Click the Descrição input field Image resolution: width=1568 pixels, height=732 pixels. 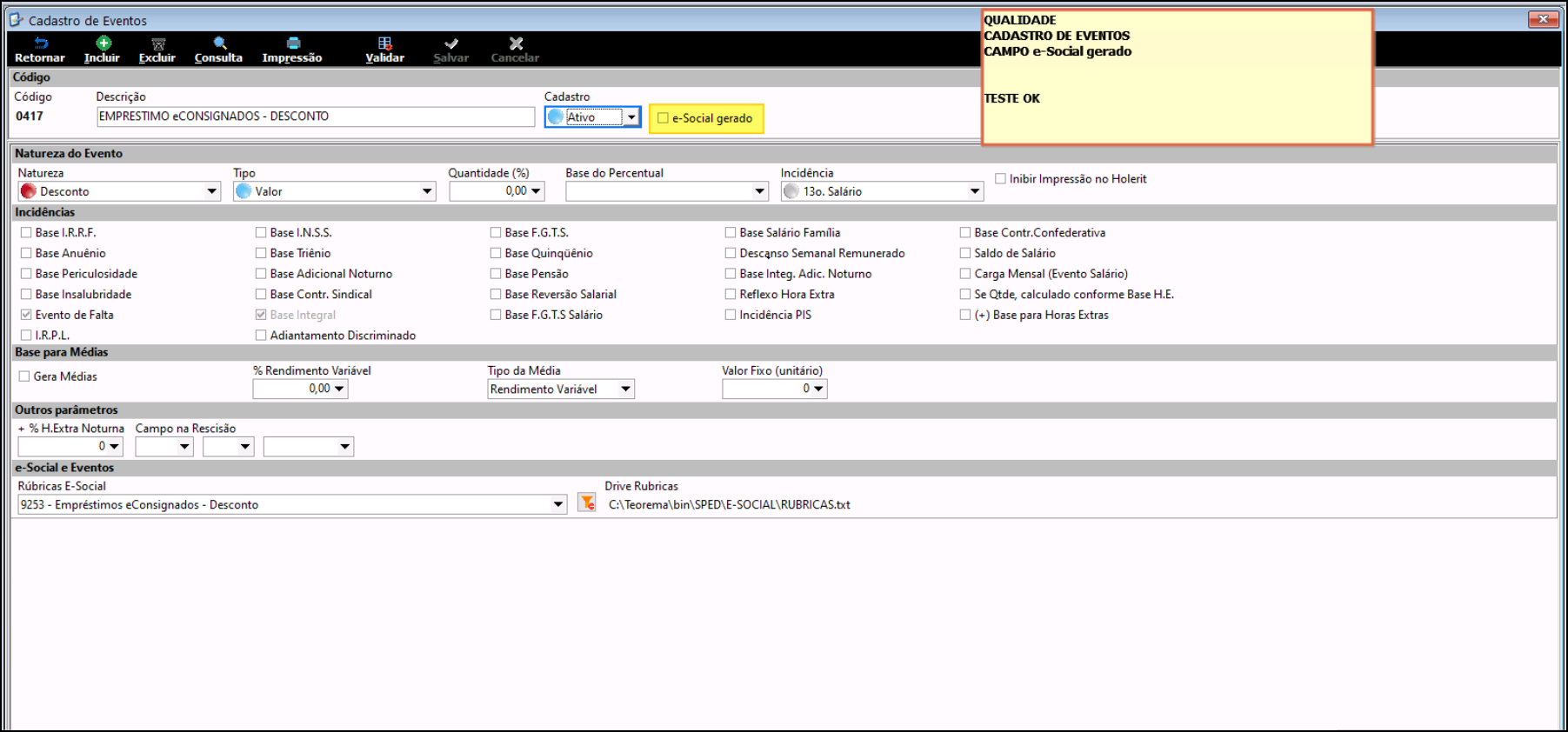(x=315, y=116)
